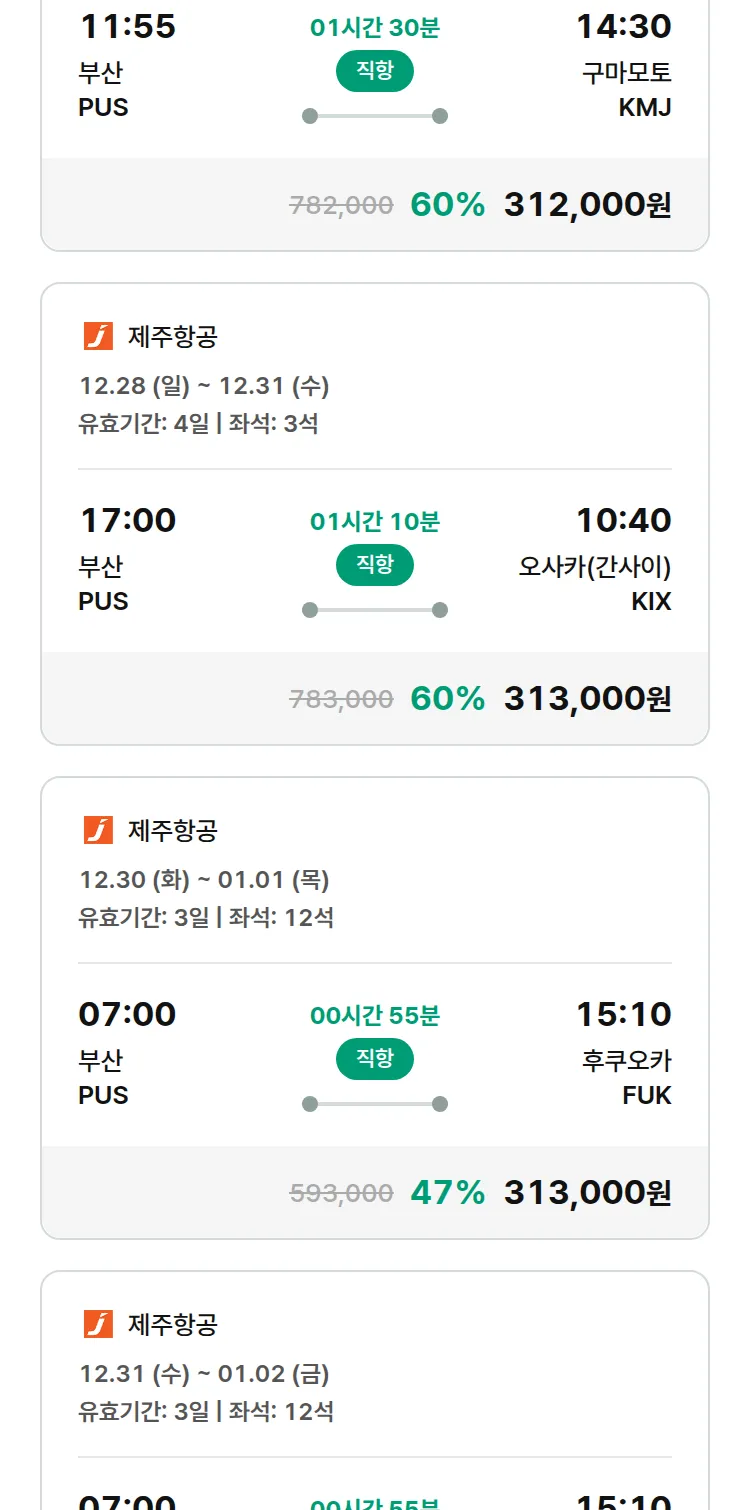Click Jeju Air logo on 12.31–01.02 card
This screenshot has width=750, height=1510.
(98, 1324)
